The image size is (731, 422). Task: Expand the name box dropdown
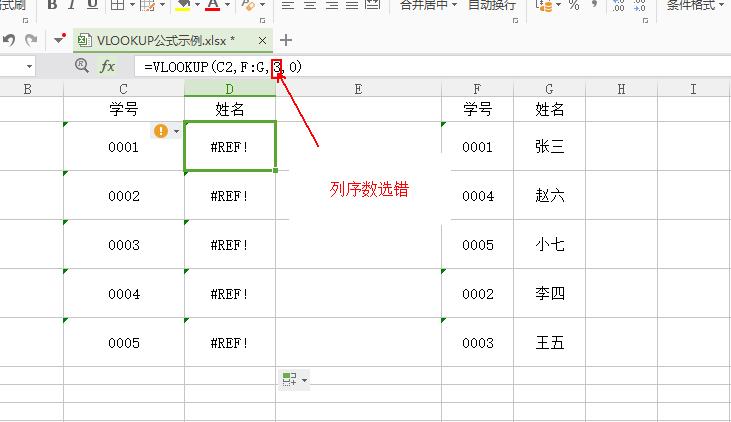pyautogui.click(x=29, y=66)
